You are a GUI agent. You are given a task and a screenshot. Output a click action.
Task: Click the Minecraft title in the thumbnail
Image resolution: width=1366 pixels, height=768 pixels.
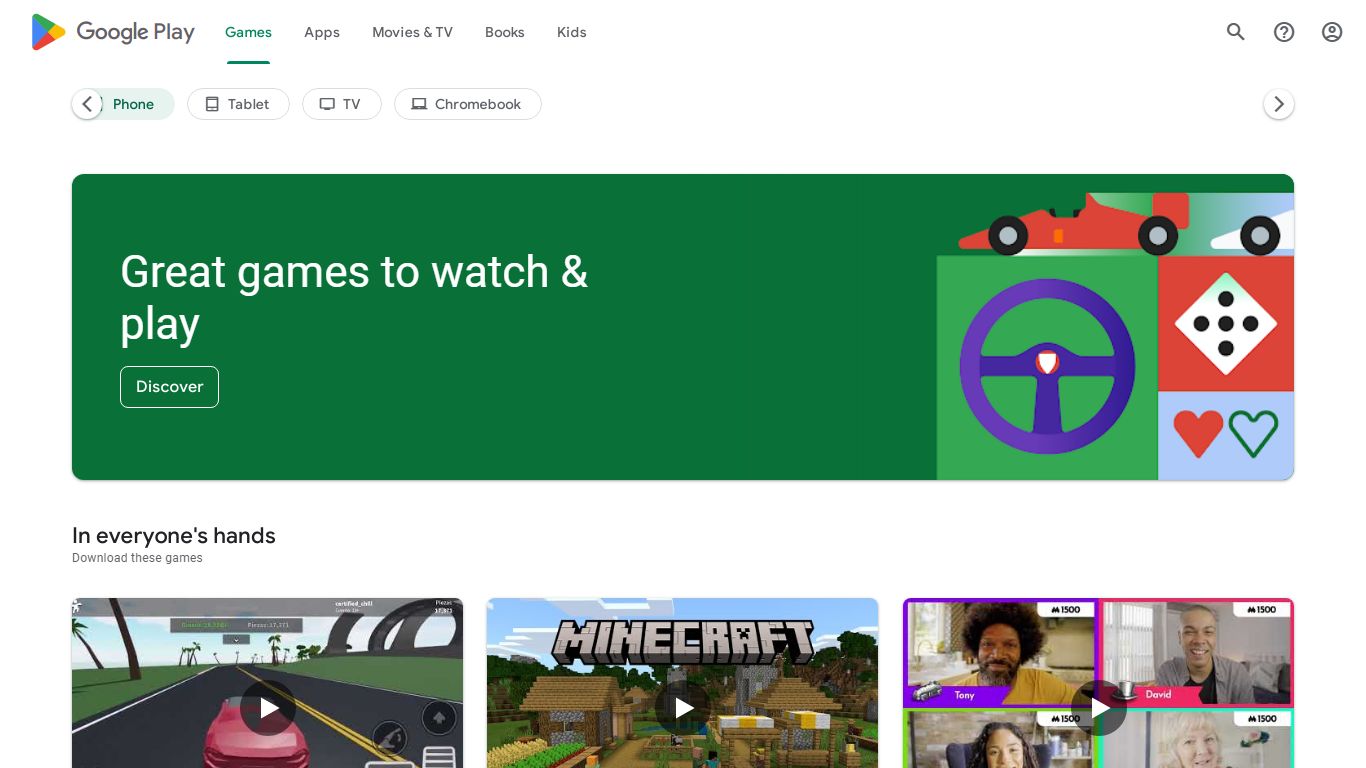[x=683, y=642]
